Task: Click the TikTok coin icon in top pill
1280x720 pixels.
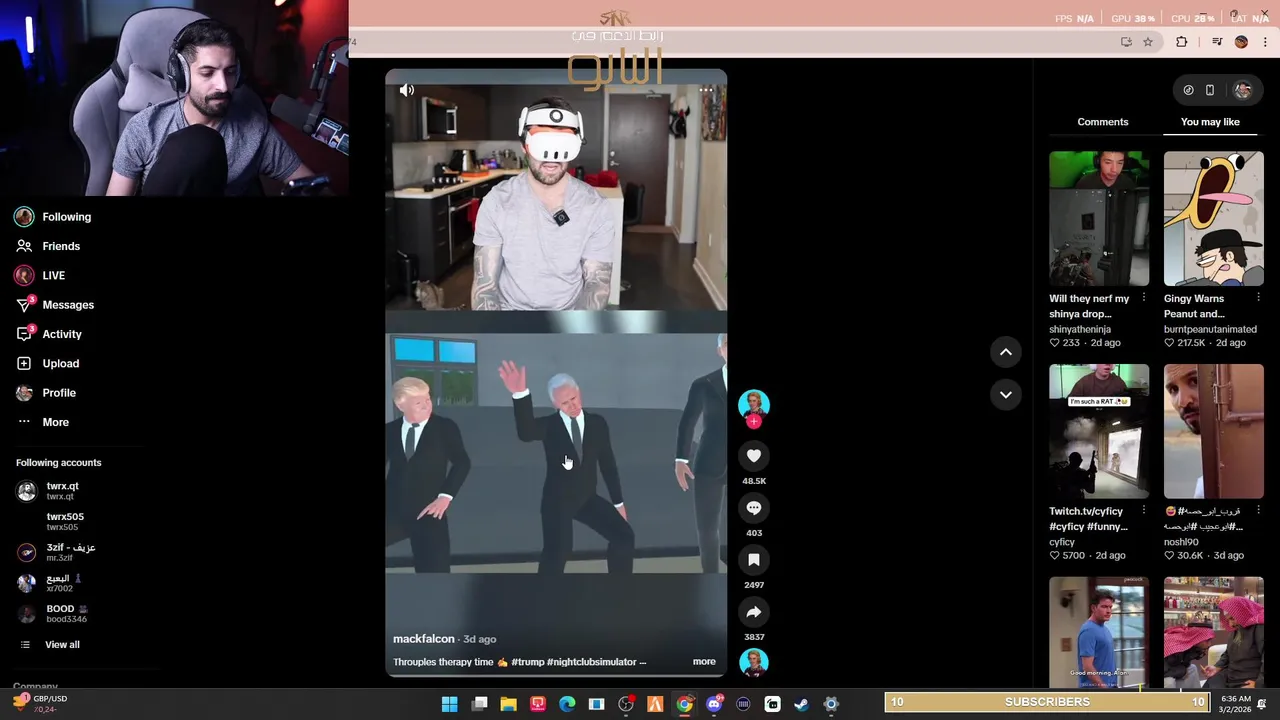Action: pyautogui.click(x=1188, y=90)
